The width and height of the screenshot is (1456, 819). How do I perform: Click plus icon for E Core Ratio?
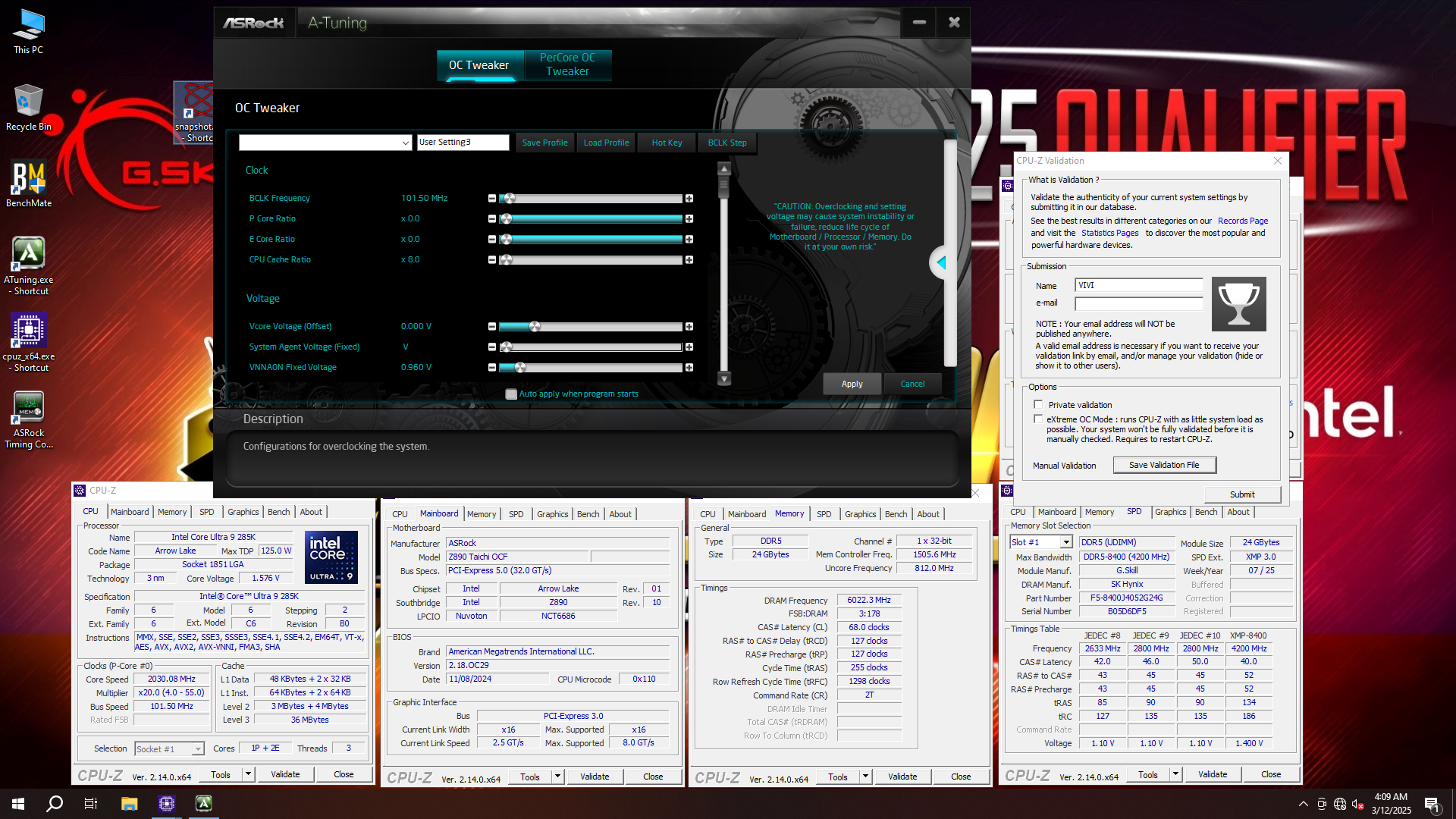point(689,240)
